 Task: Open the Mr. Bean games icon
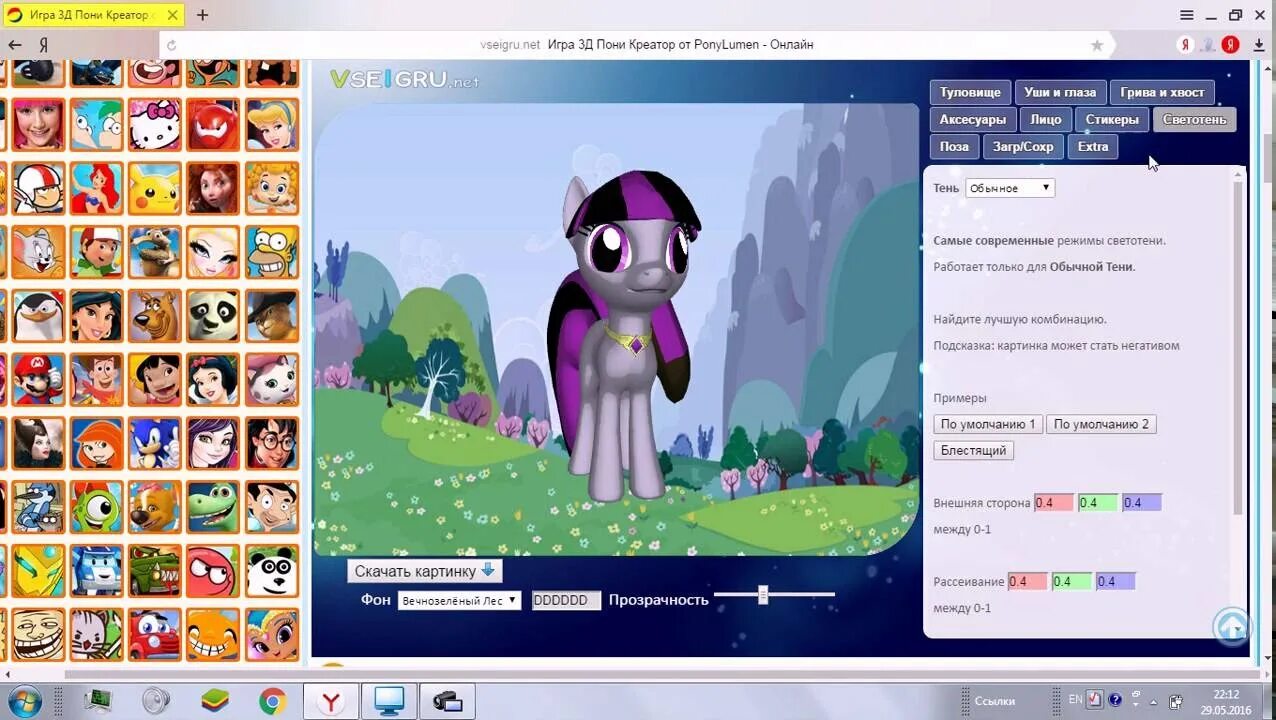tap(272, 508)
